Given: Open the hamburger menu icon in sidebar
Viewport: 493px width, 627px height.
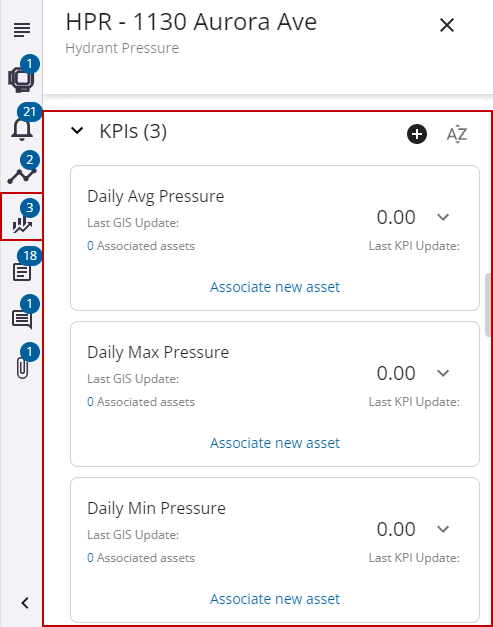Looking at the screenshot, I should pos(22,30).
